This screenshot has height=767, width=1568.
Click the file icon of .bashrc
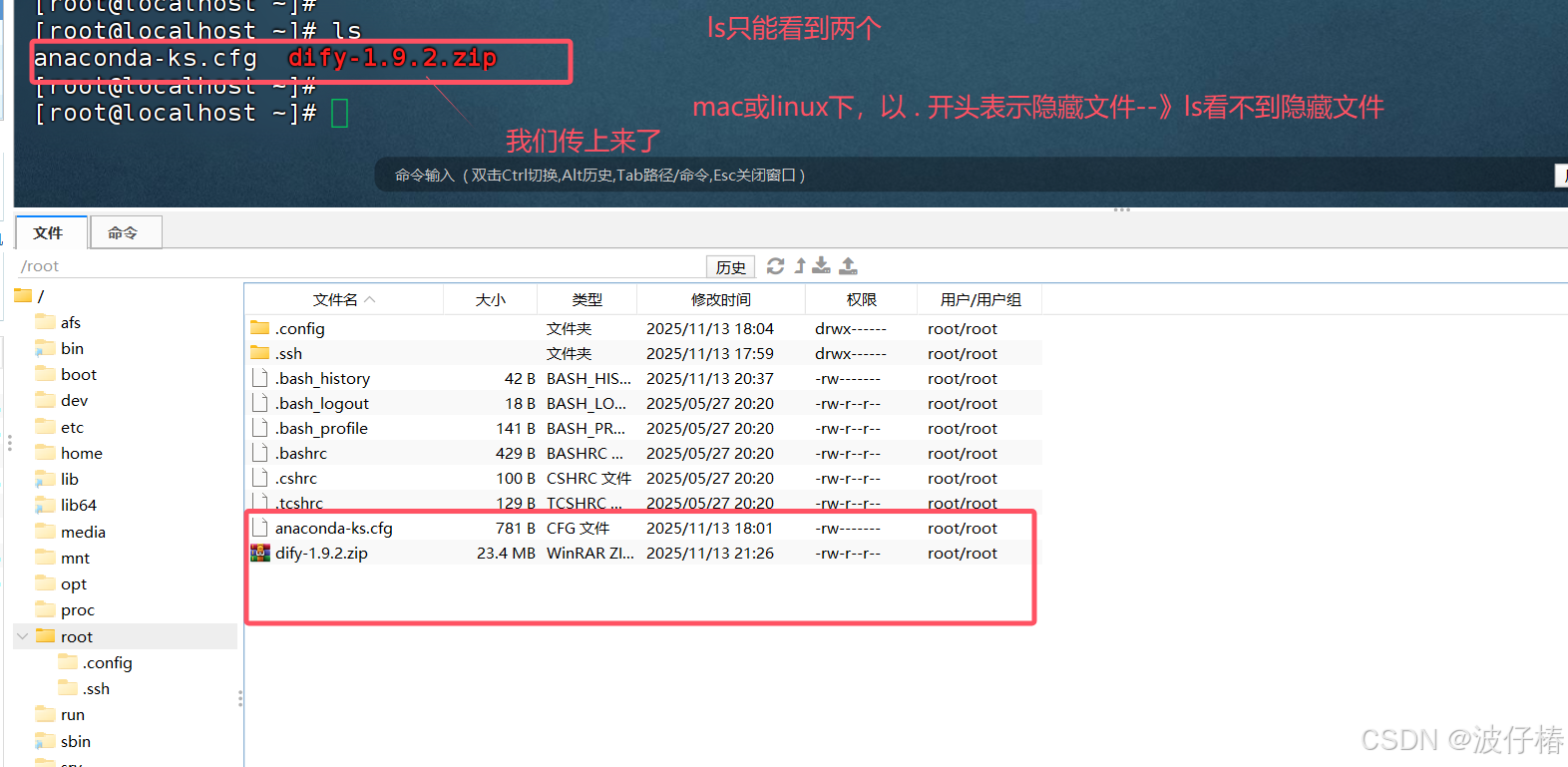point(260,453)
